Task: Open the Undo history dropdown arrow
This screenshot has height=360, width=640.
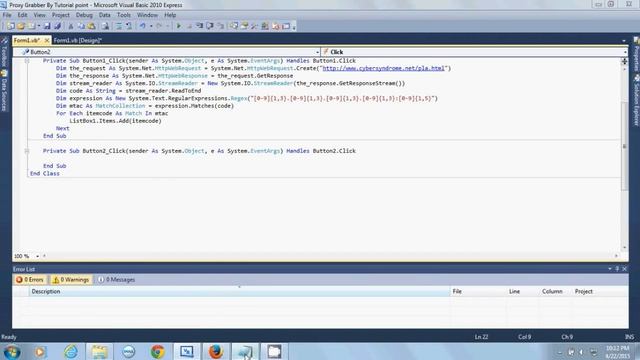Action: [151, 26]
